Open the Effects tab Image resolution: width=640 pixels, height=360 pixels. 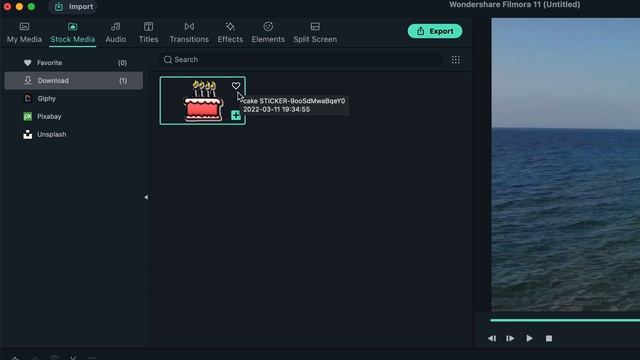[230, 33]
